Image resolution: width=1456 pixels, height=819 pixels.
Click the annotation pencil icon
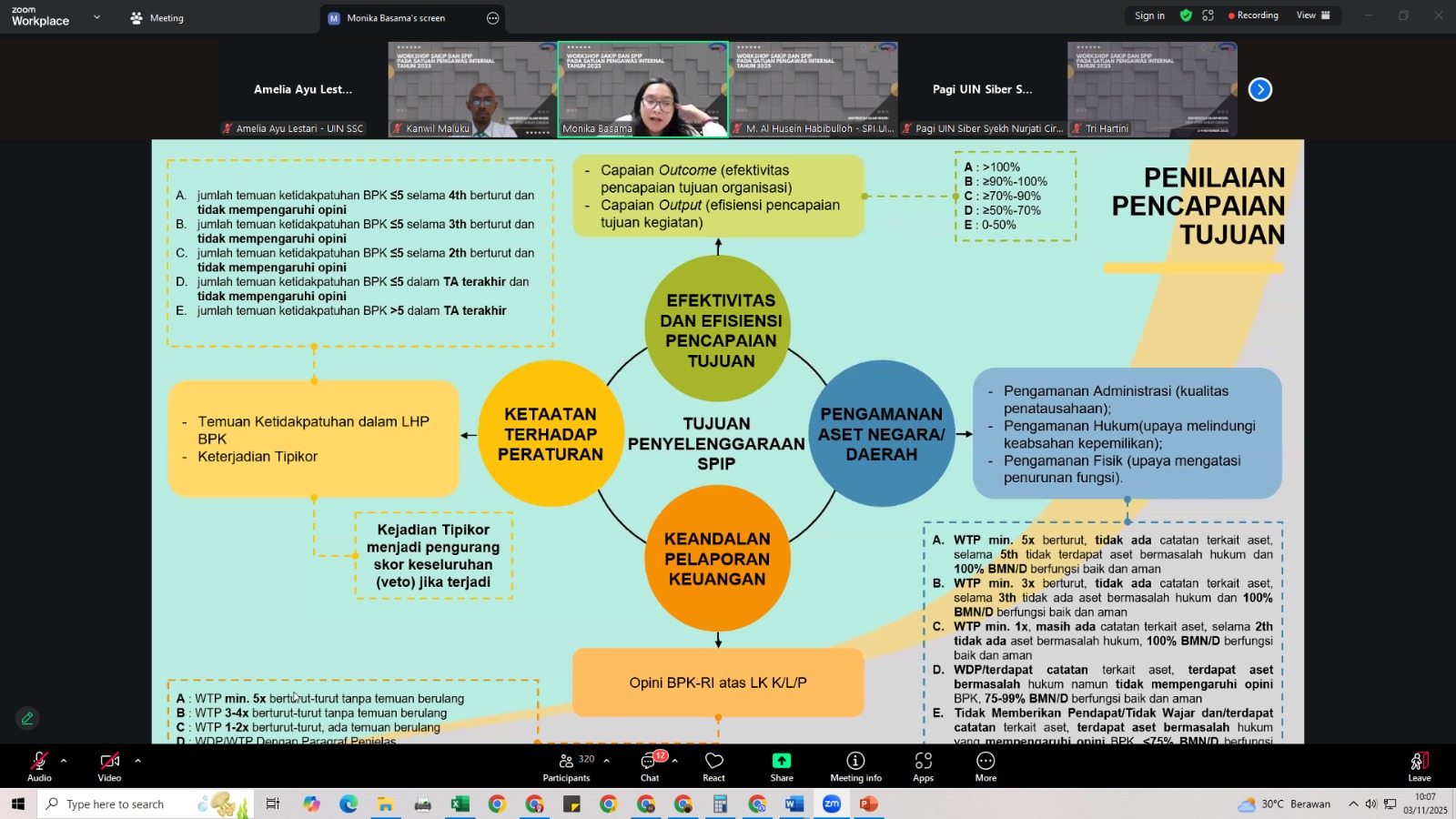27,719
